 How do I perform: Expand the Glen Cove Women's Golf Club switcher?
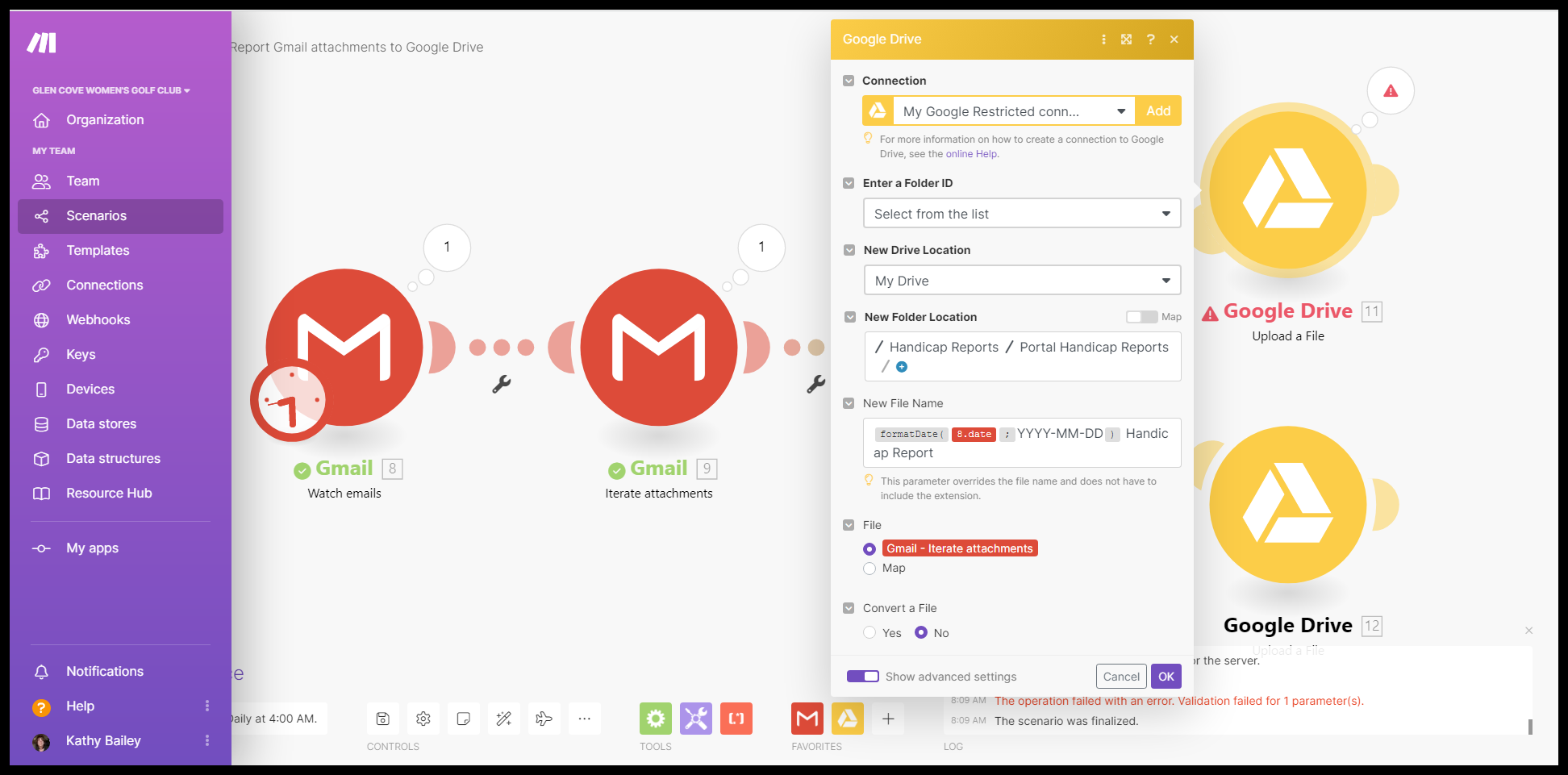[111, 90]
